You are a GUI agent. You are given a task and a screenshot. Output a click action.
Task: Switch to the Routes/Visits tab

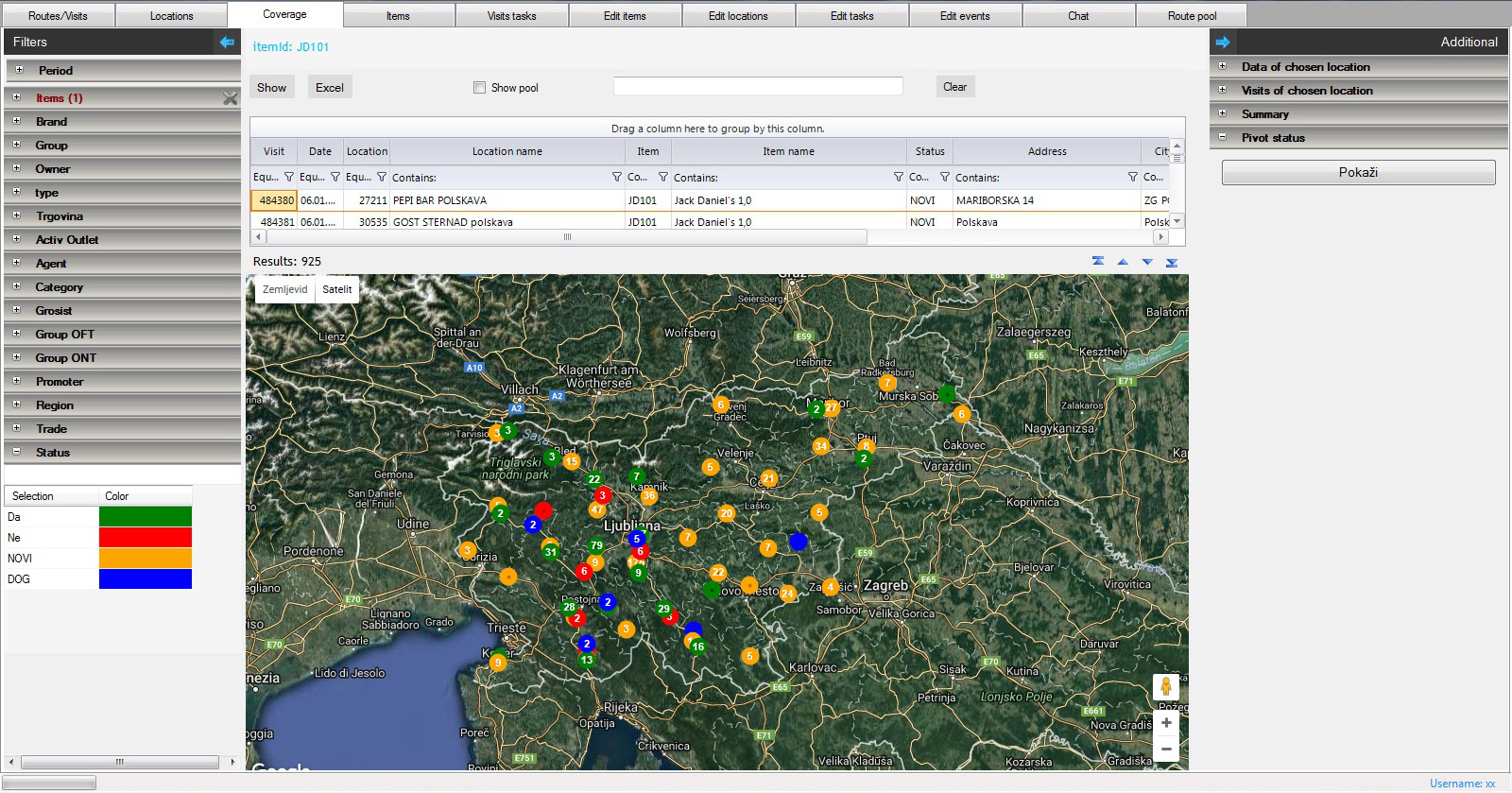coord(58,16)
